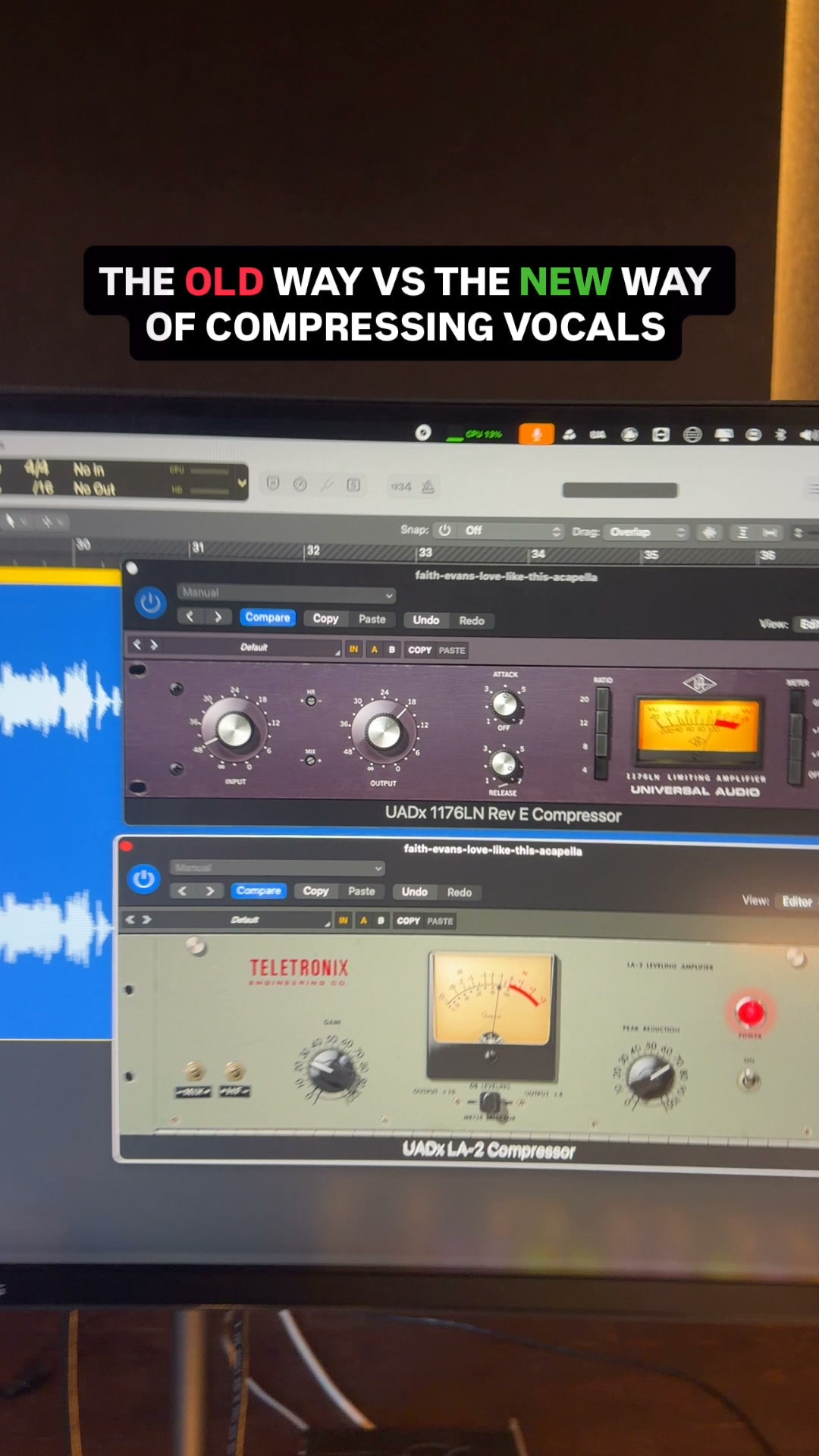
Task: Click Compare in the 1176LN plugin window
Action: 268,617
